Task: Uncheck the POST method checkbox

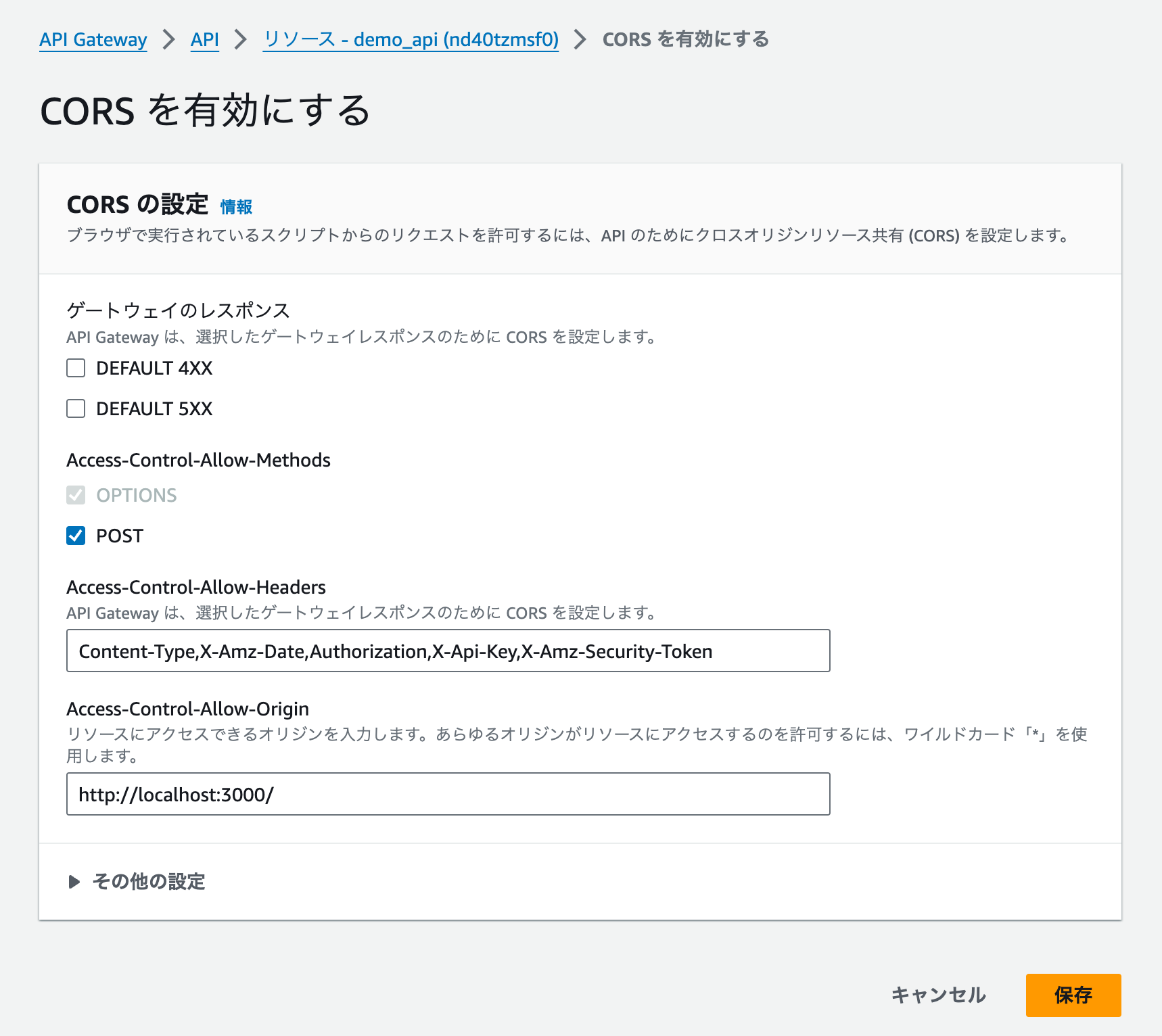Action: point(76,536)
